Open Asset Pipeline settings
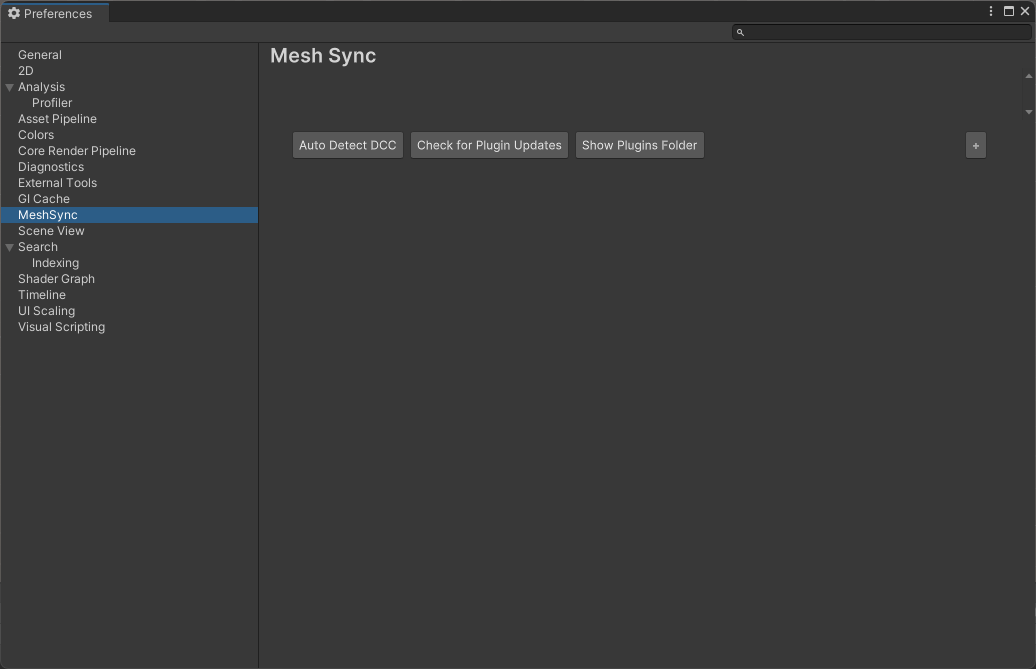This screenshot has height=669, width=1036. 129,119
